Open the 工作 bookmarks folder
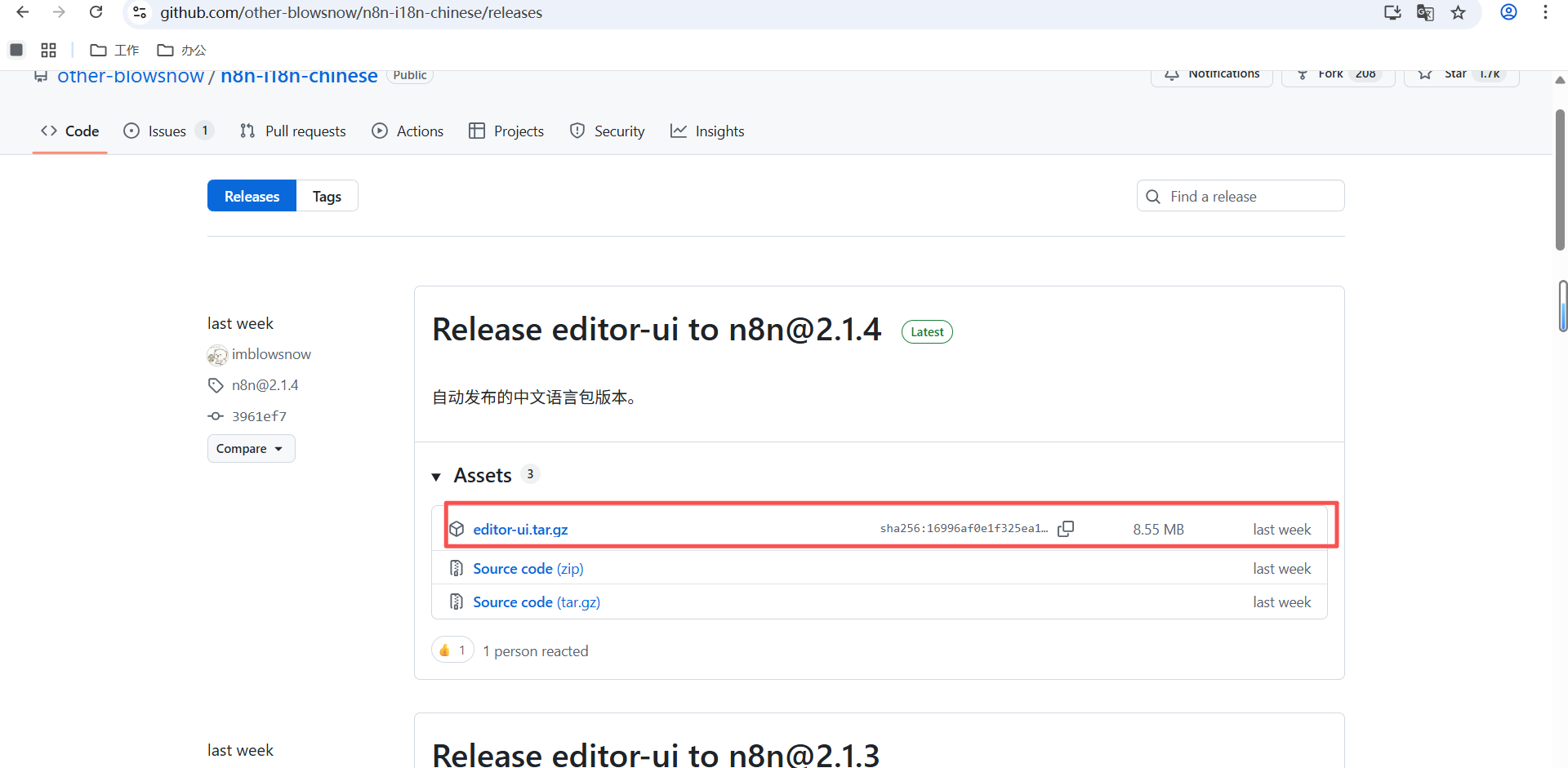This screenshot has height=768, width=1568. 114,50
